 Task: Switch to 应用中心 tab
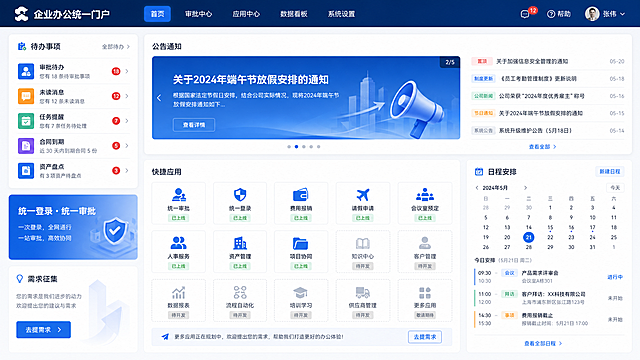click(x=246, y=14)
